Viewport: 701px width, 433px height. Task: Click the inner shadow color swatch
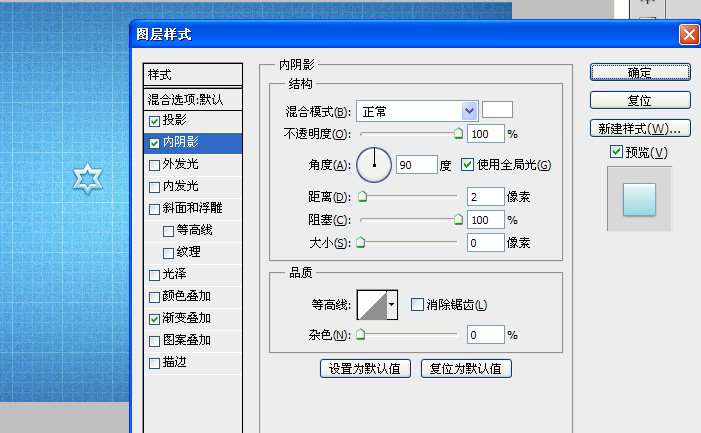pyautogui.click(x=497, y=109)
